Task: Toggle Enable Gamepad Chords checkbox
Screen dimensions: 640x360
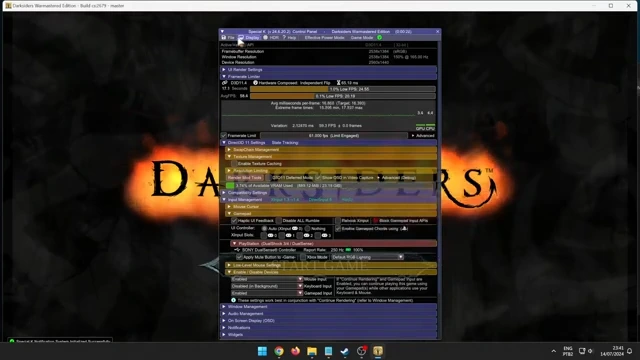Action: pyautogui.click(x=338, y=229)
